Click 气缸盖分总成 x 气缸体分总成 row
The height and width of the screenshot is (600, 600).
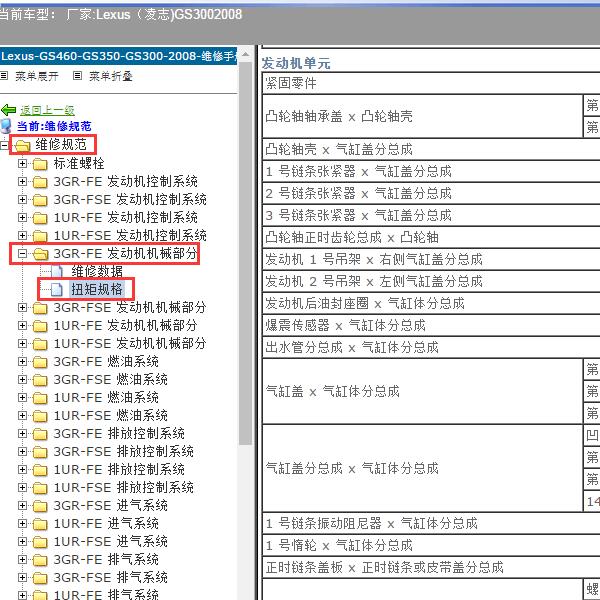tap(422, 468)
